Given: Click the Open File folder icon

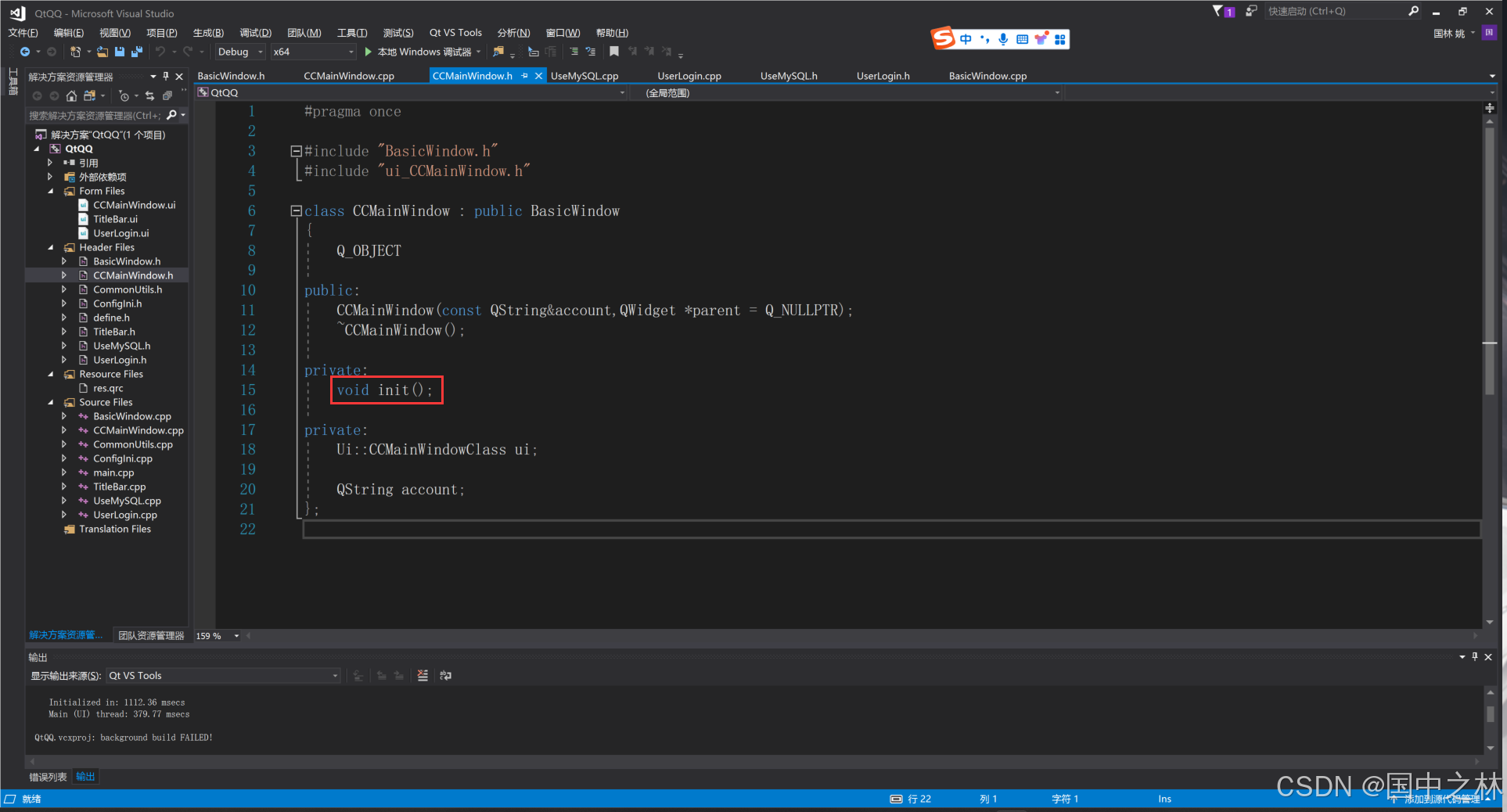Looking at the screenshot, I should [x=103, y=52].
